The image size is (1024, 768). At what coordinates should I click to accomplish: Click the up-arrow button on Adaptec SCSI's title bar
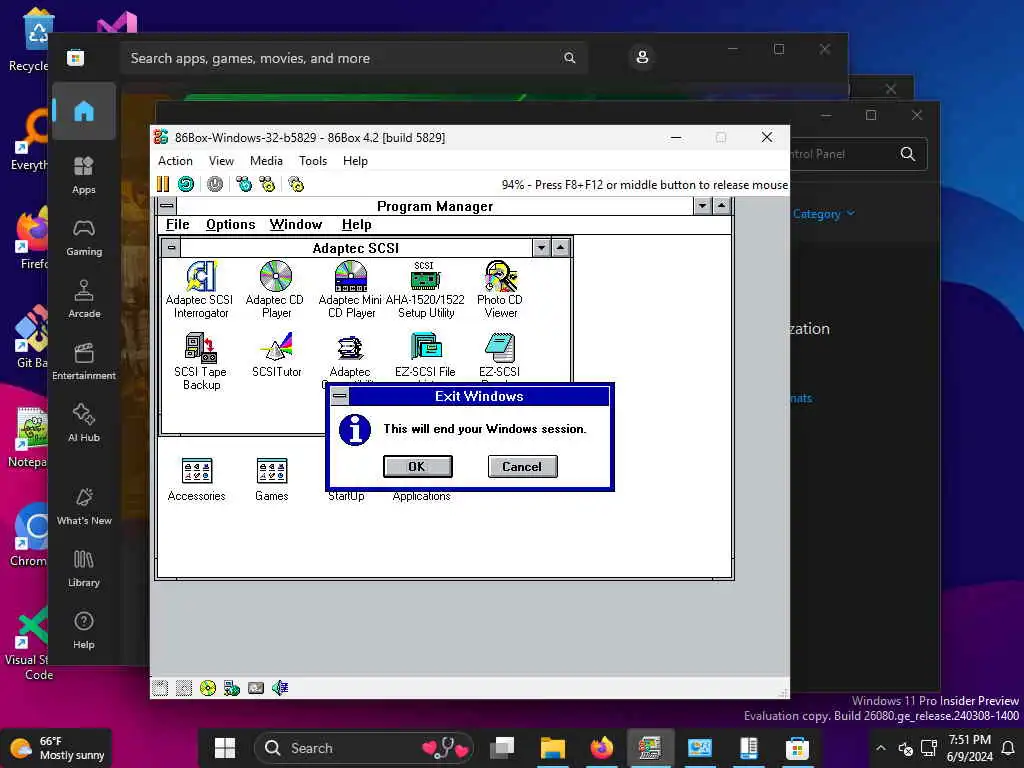[x=561, y=248]
